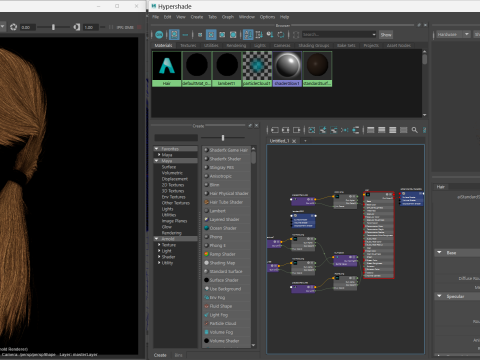Collapse the Specular section in Property Editor
Screen dimensions: 480x360
(439, 296)
